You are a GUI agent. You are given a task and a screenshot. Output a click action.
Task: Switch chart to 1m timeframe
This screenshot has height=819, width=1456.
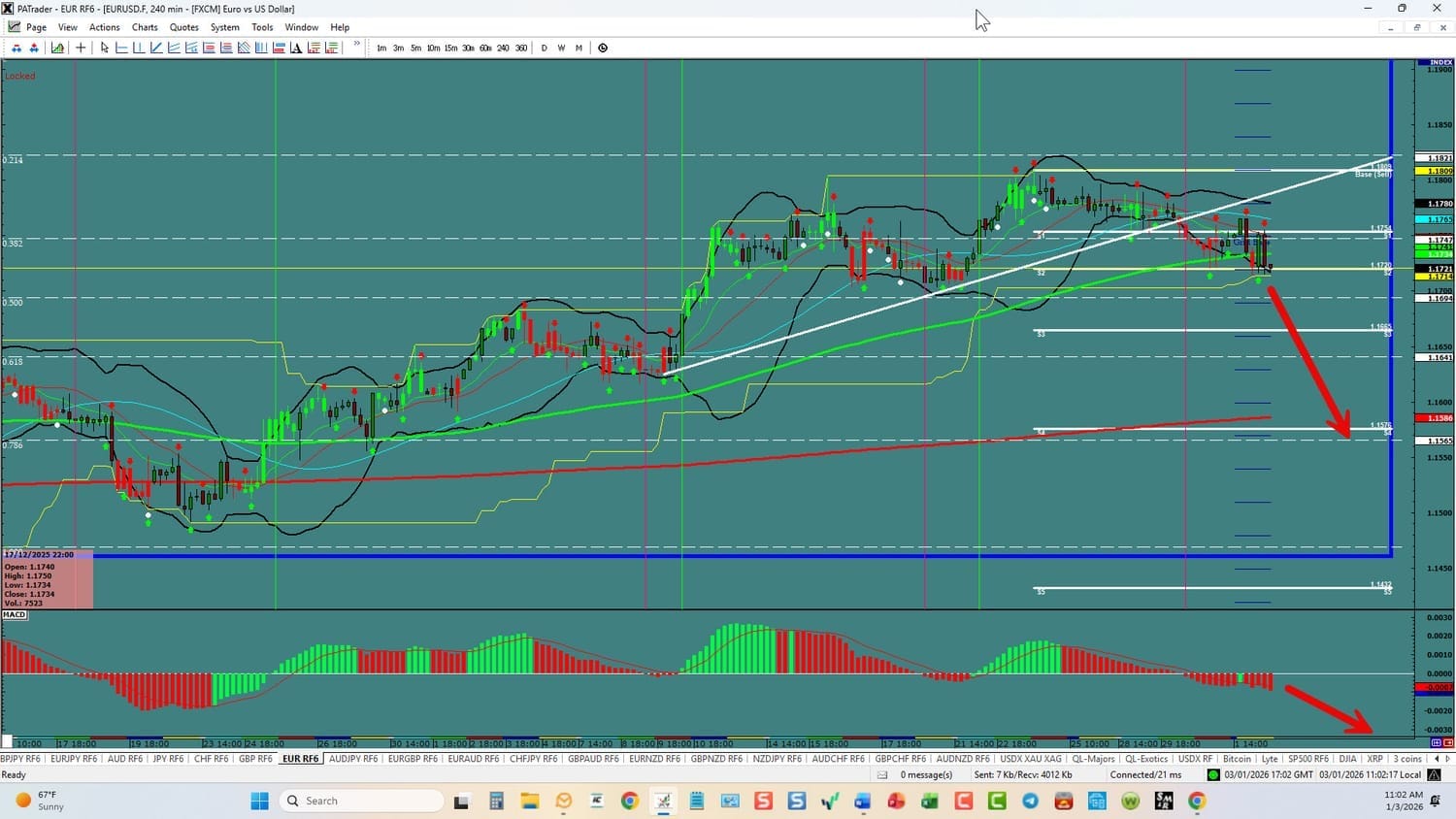[x=381, y=48]
